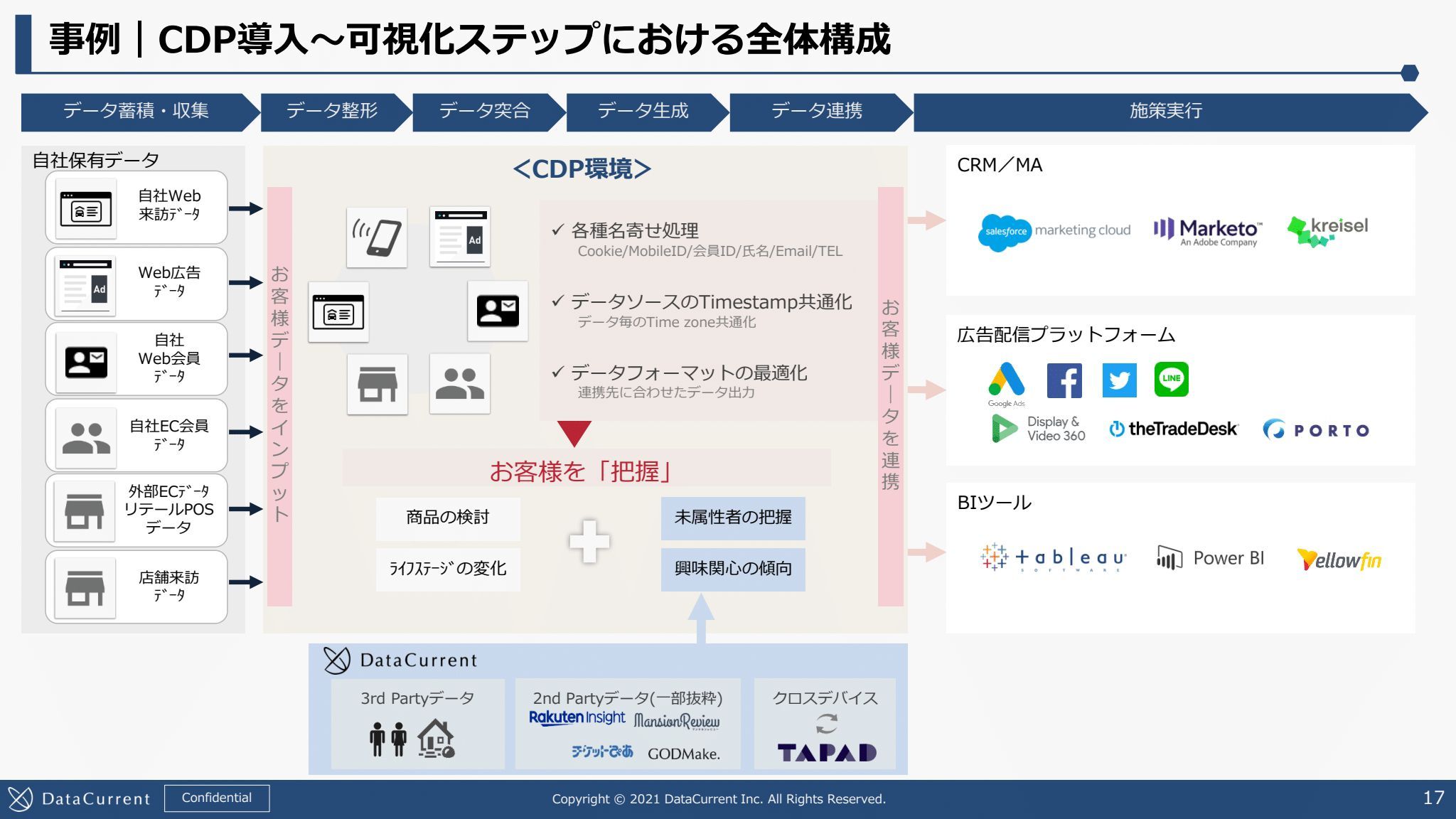Click the お客様を「把握」 banner

(x=587, y=468)
